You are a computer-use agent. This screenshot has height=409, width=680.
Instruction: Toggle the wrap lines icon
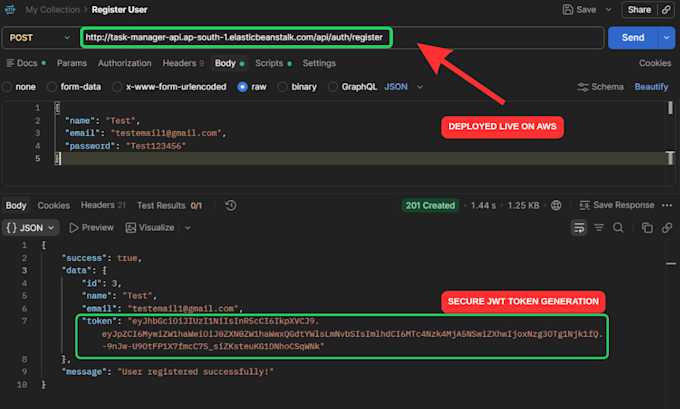tap(579, 228)
